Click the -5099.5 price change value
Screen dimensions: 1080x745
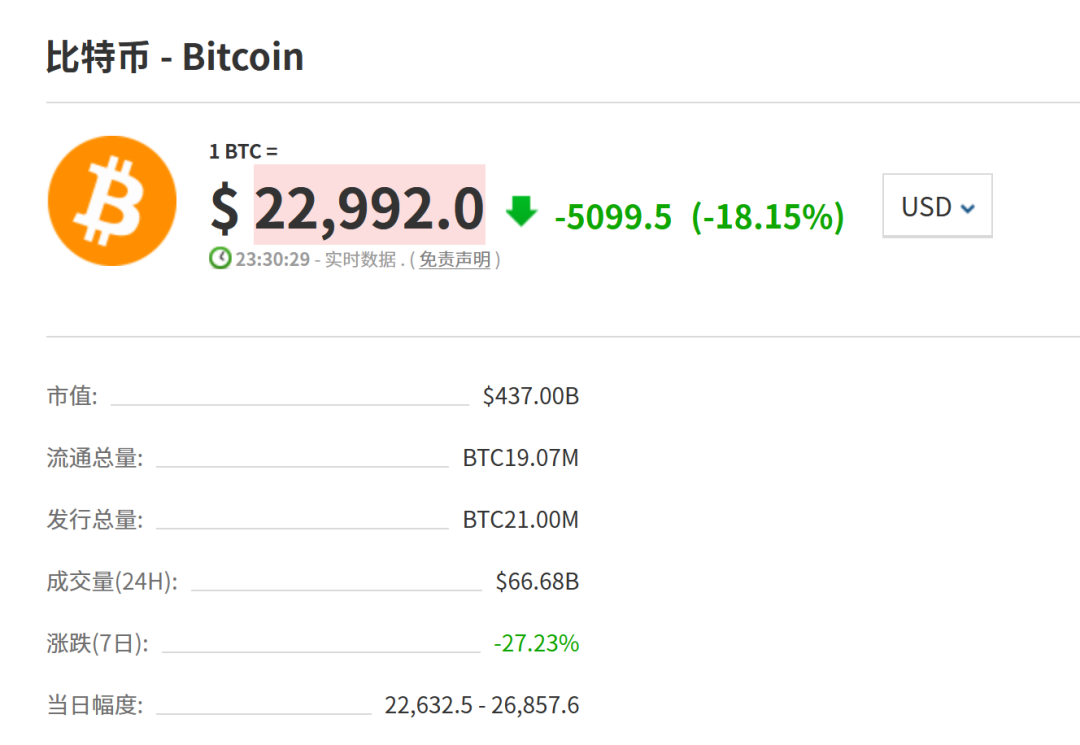point(613,215)
